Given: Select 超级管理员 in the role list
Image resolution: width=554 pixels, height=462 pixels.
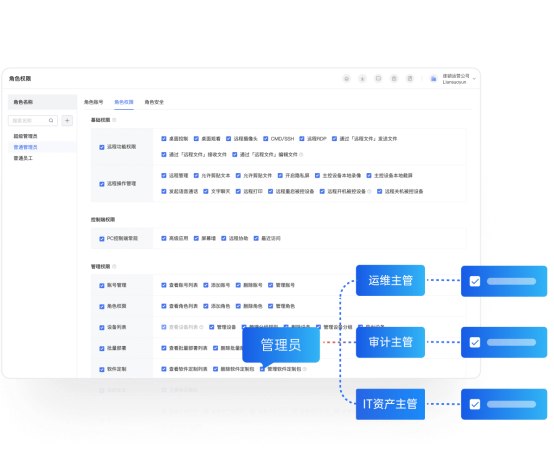Looking at the screenshot, I should point(25,136).
